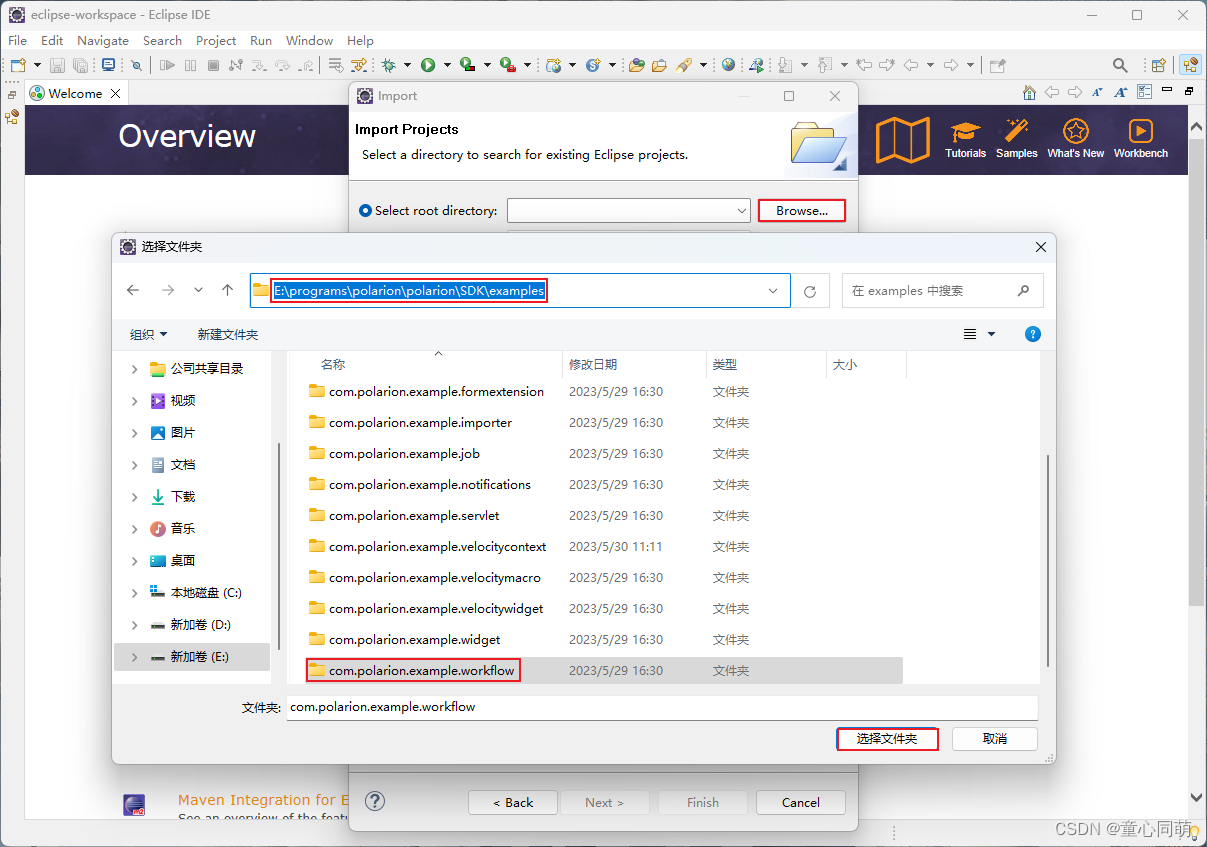Screen dimensions: 1207x847
Task: Open the address bar history dropdown
Action: tap(773, 291)
